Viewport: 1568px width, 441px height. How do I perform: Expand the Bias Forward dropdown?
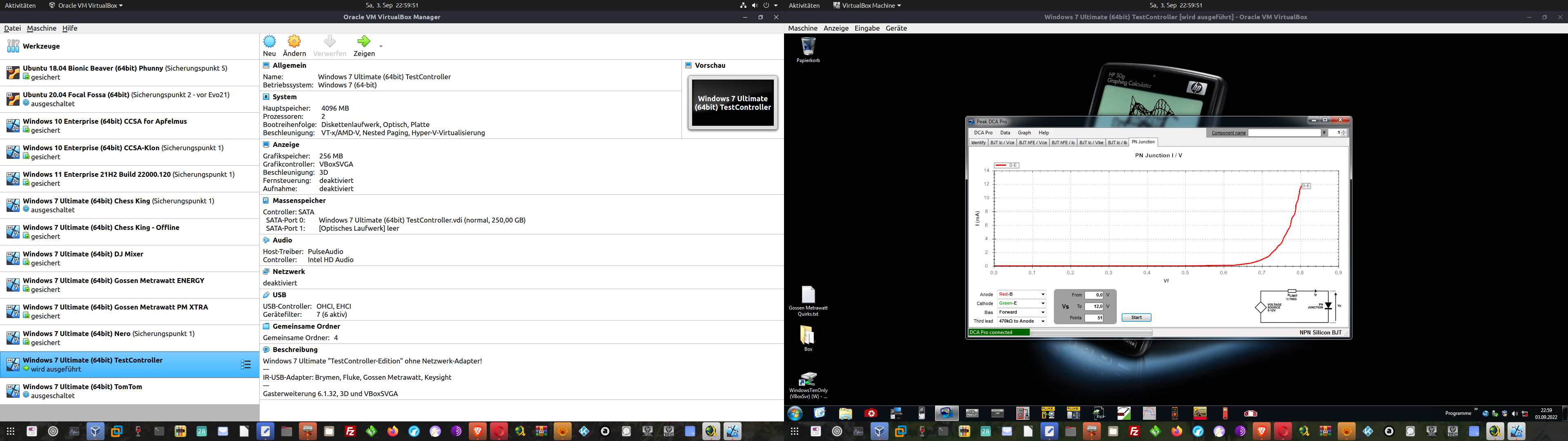[x=1043, y=312]
